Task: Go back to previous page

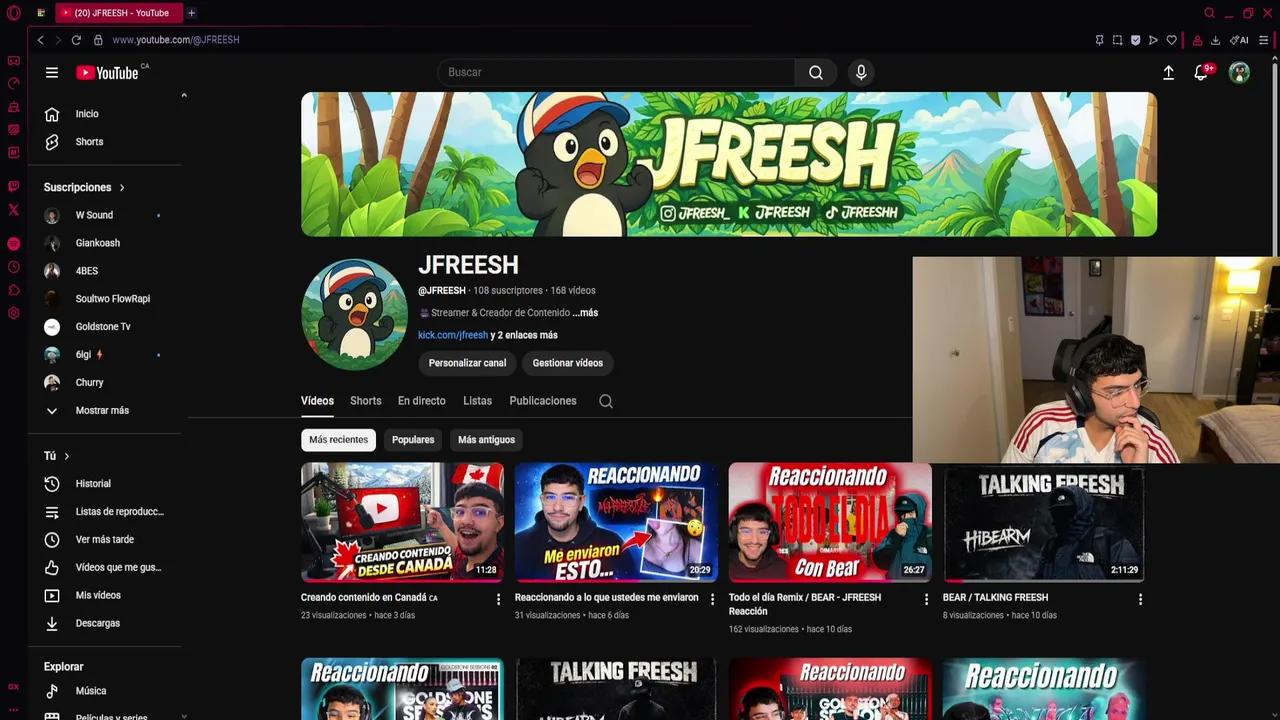Action: click(x=40, y=40)
